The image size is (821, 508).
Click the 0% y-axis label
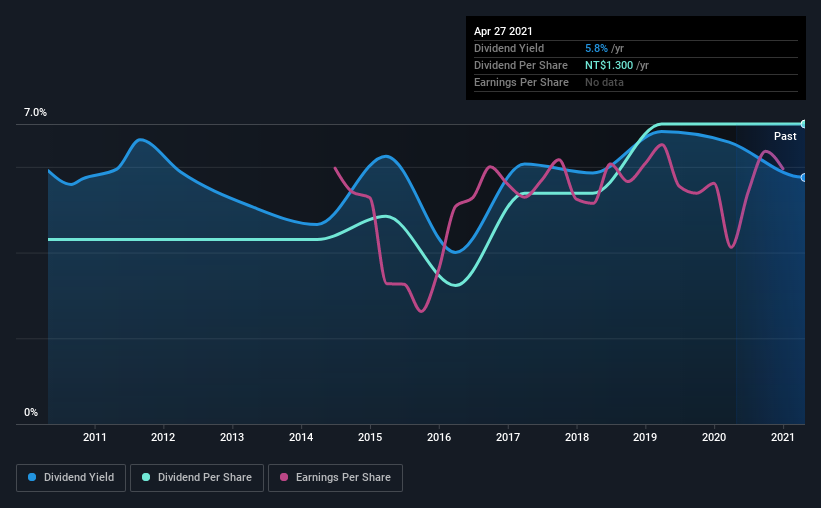(x=31, y=412)
